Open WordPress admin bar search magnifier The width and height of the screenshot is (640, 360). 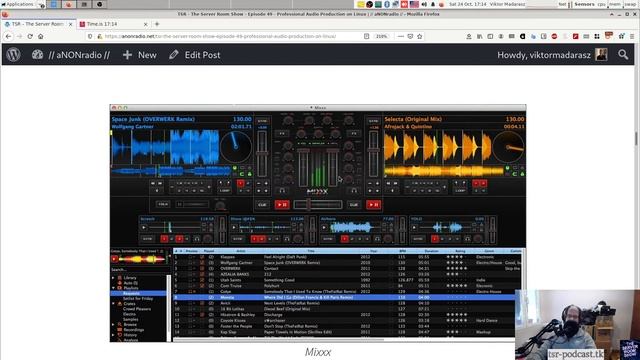(623, 54)
